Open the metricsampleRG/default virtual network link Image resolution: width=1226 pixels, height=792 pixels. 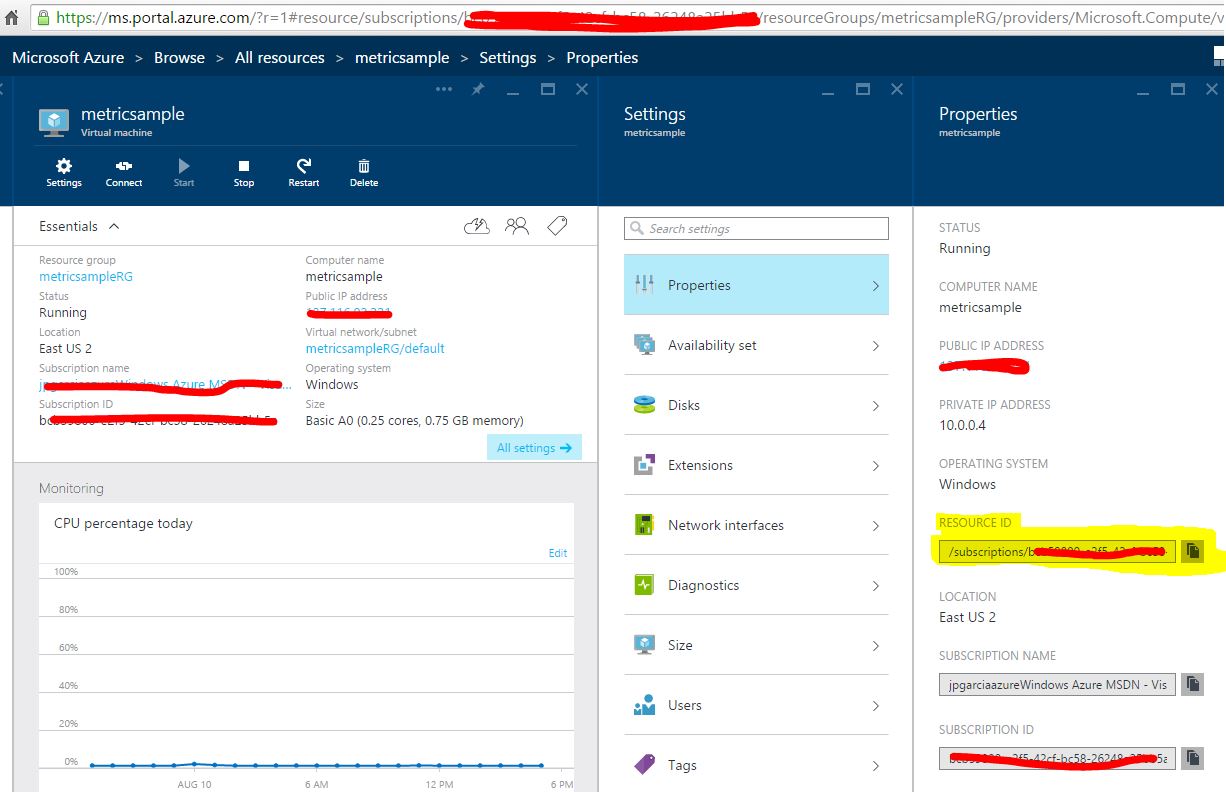coord(375,348)
